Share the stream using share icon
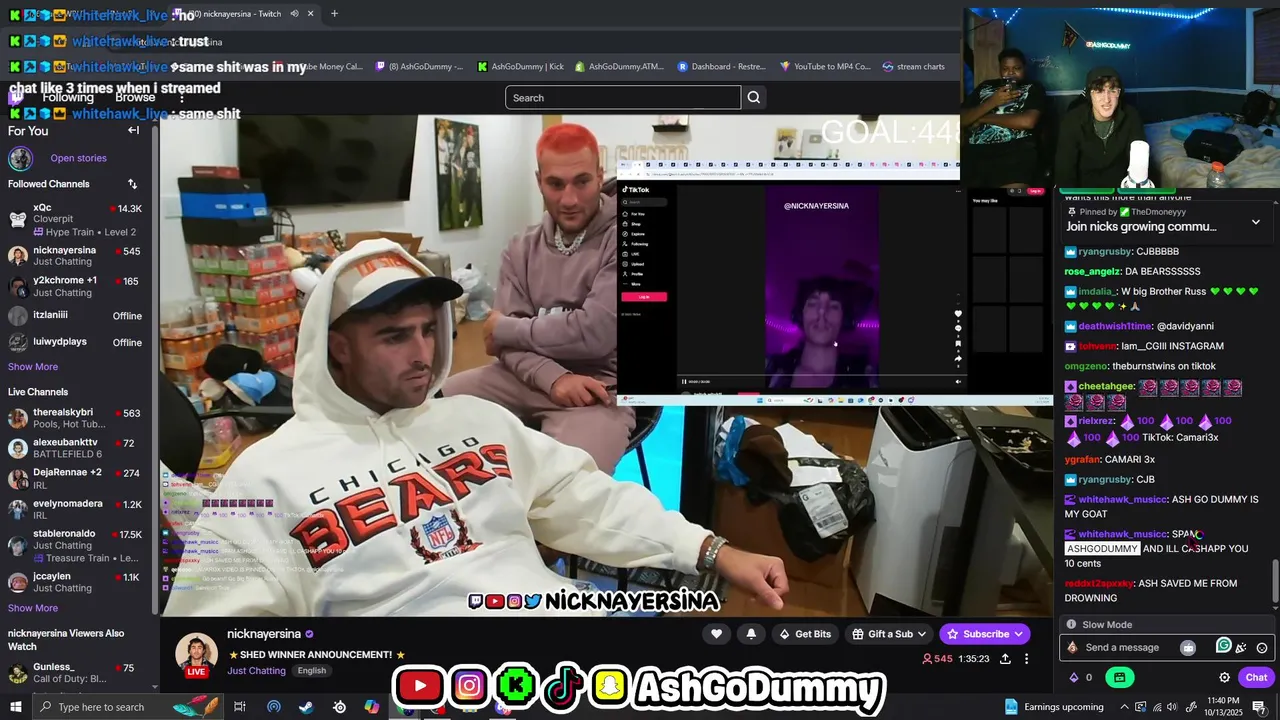1280x720 pixels. 1005,659
